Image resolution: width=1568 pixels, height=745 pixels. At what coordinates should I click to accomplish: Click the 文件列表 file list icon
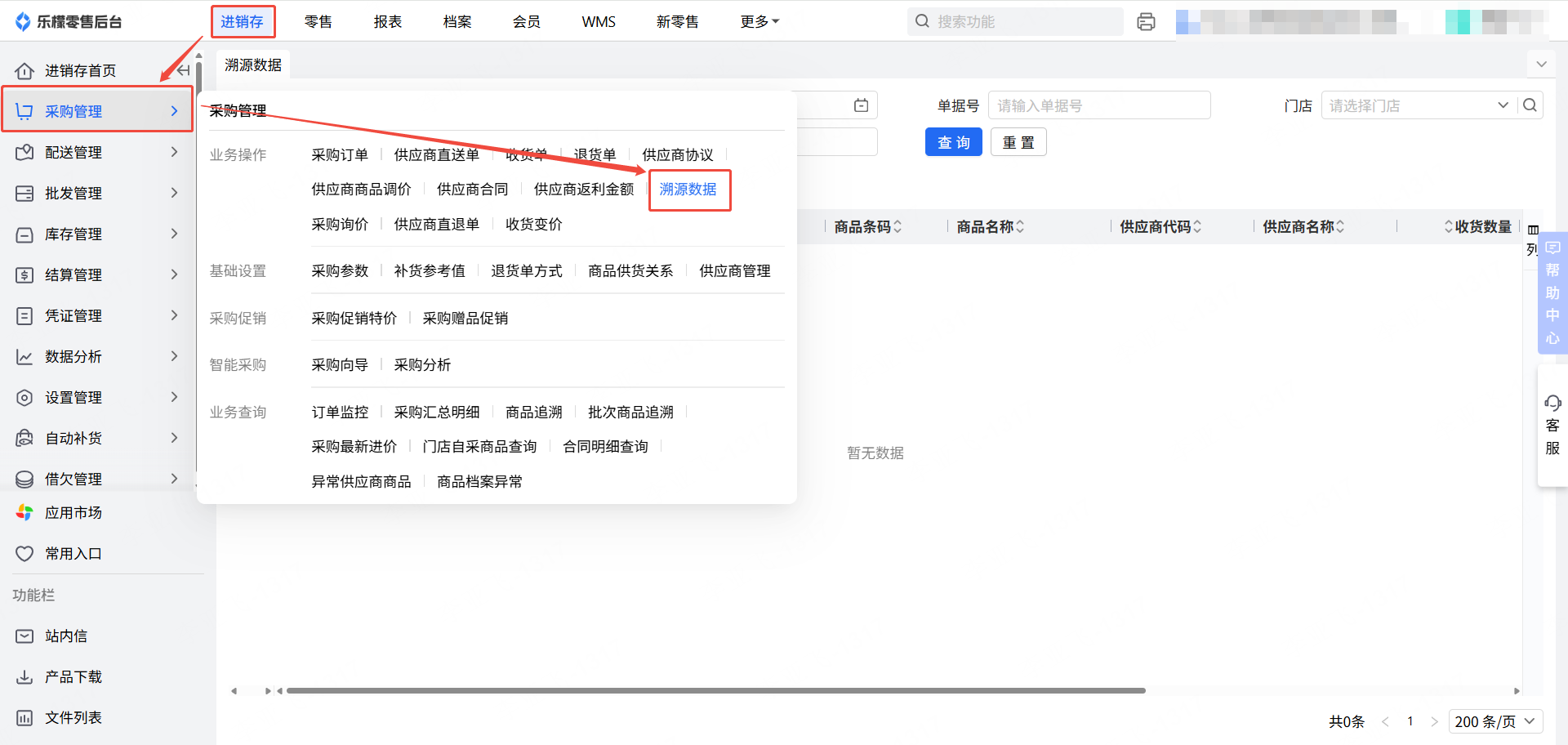pyautogui.click(x=24, y=718)
